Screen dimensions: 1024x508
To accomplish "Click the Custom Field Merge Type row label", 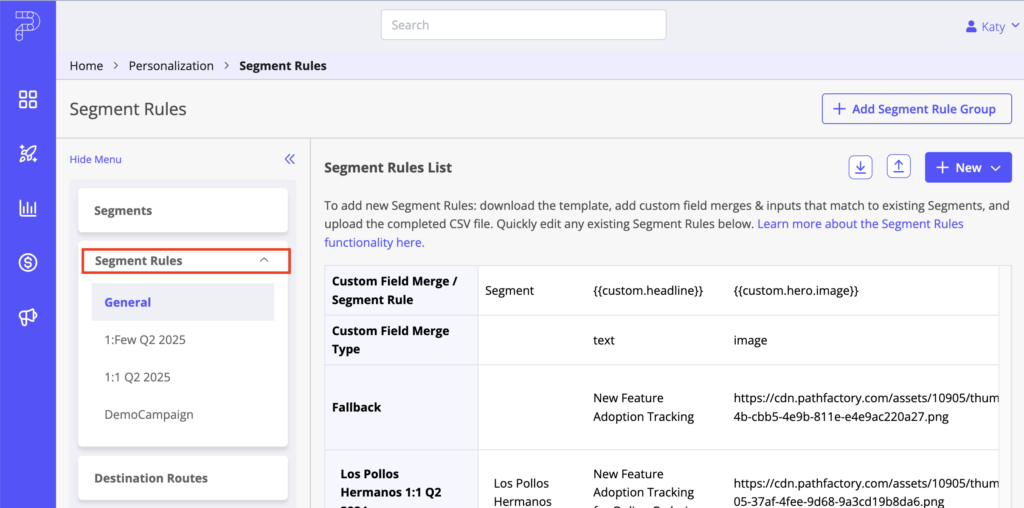I will pos(391,340).
